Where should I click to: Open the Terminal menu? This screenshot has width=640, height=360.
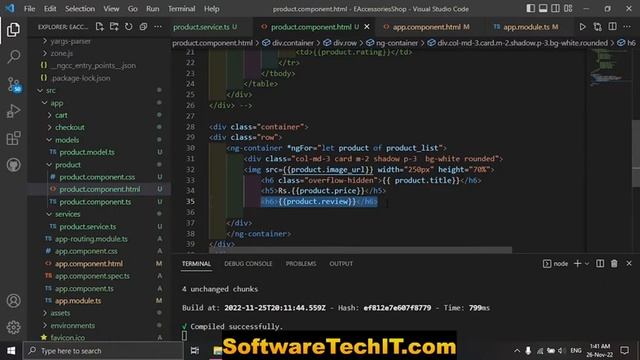(x=182, y=9)
